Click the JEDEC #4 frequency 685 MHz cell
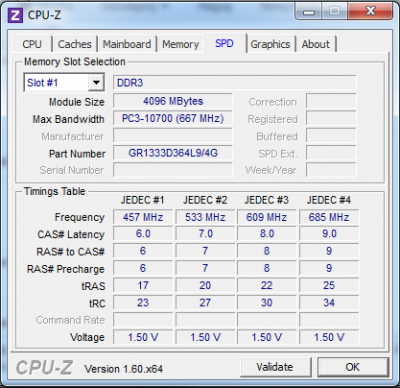This screenshot has height=388, width=400. coord(329,217)
